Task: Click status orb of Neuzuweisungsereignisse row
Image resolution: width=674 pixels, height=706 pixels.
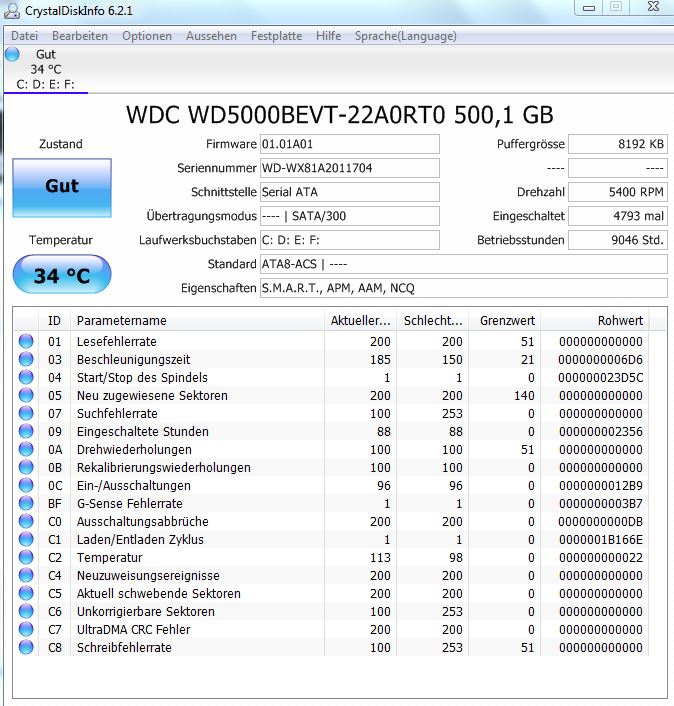Action: pyautogui.click(x=26, y=575)
